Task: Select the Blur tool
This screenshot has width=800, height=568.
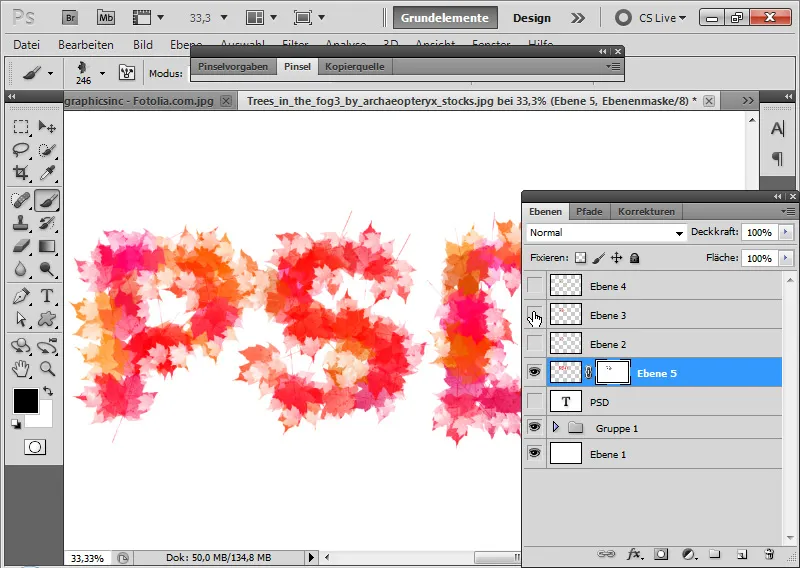Action: pos(21,269)
